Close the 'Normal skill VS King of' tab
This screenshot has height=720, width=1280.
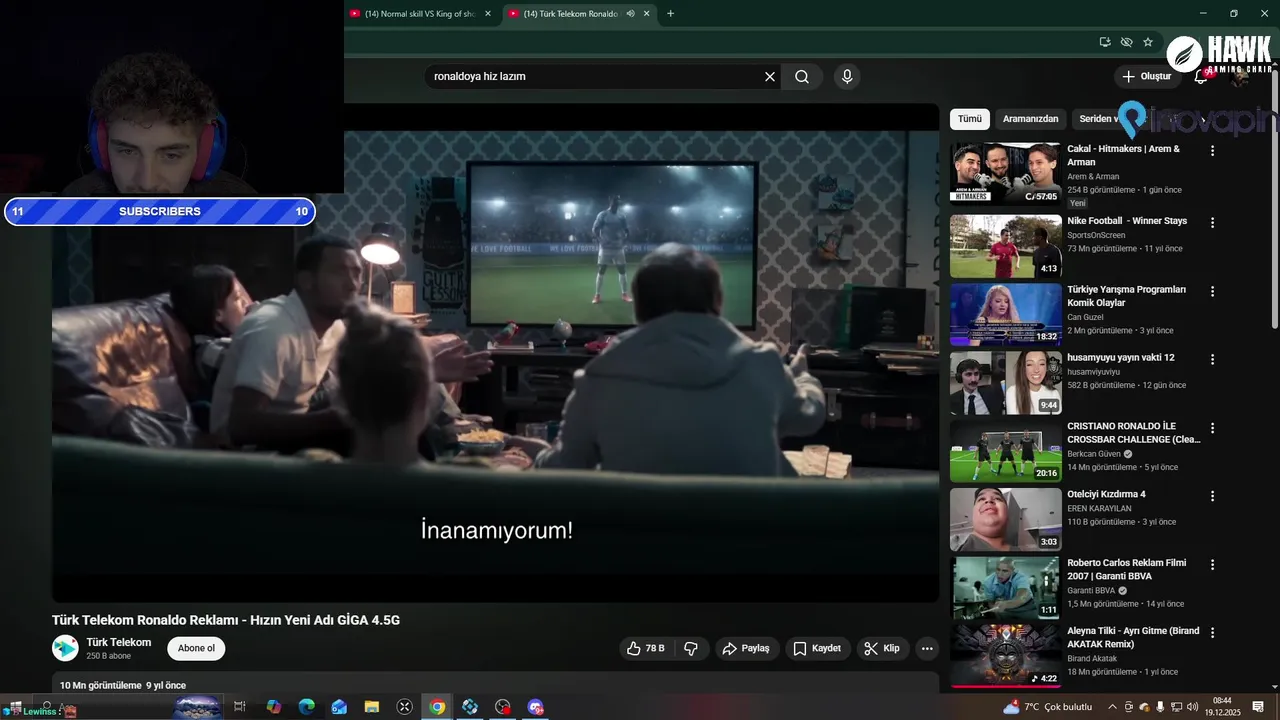click(488, 13)
